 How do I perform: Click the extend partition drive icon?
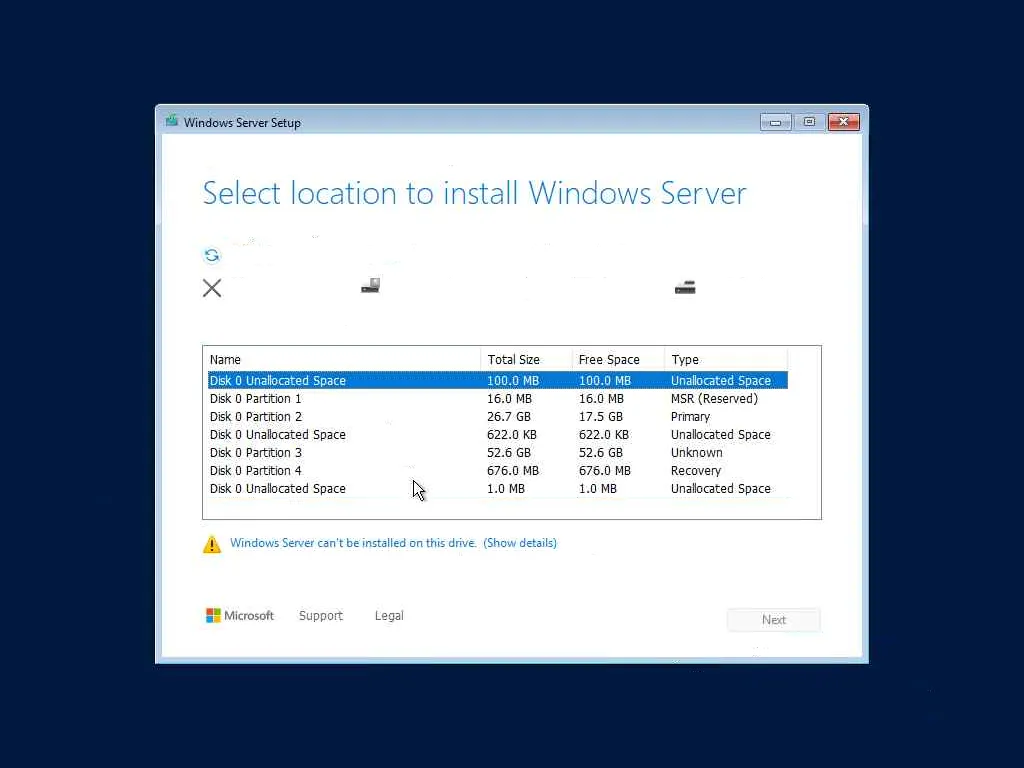(685, 287)
